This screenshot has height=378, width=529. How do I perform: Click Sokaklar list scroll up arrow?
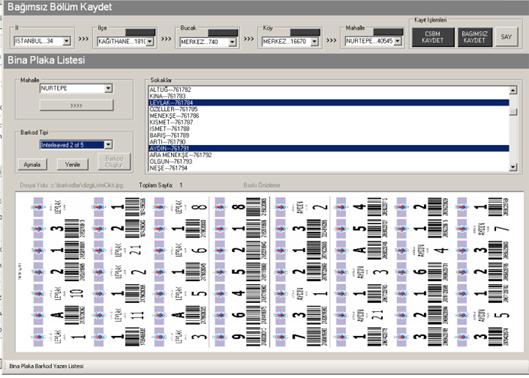(x=513, y=90)
